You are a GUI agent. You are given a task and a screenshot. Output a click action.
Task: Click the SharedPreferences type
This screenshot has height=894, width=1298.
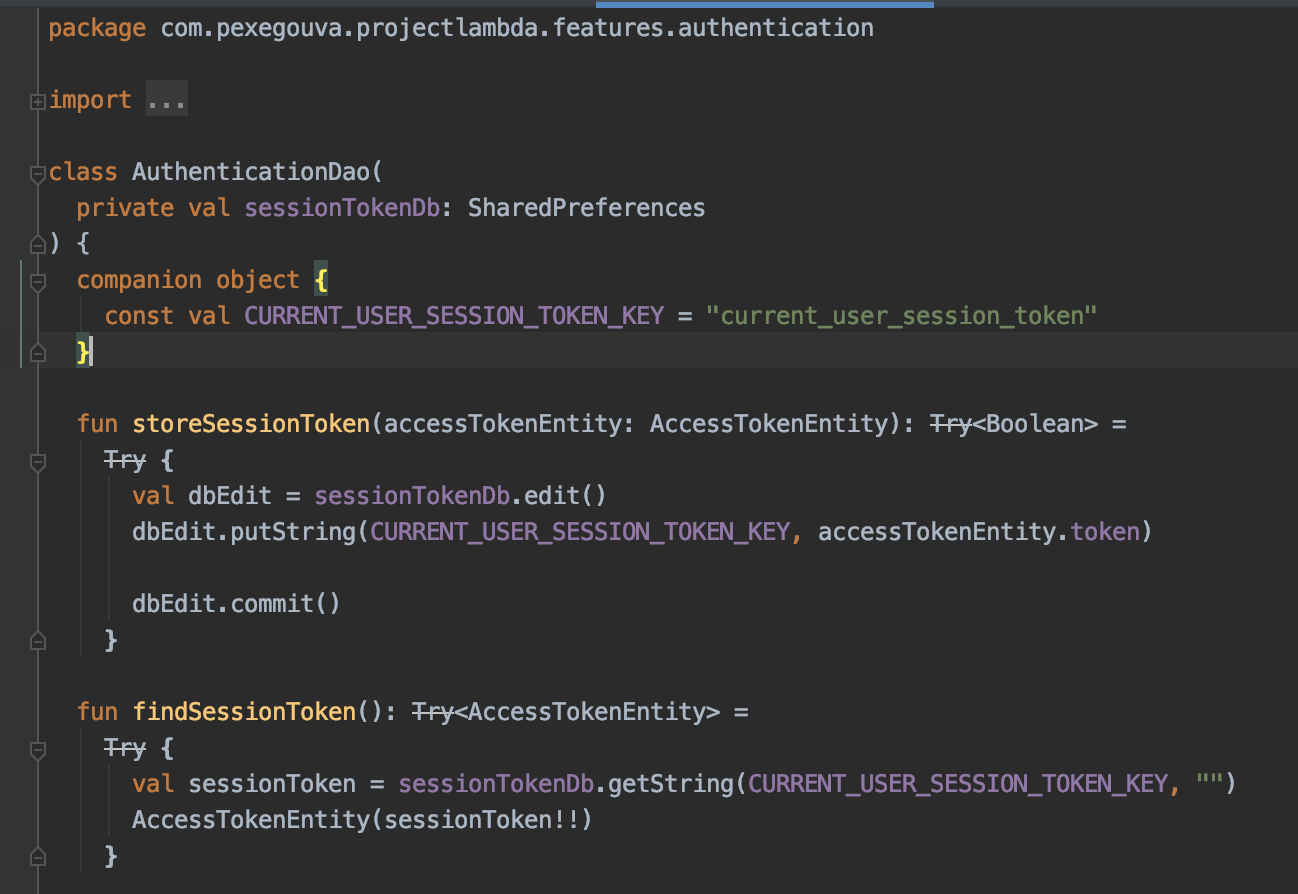[x=587, y=208]
